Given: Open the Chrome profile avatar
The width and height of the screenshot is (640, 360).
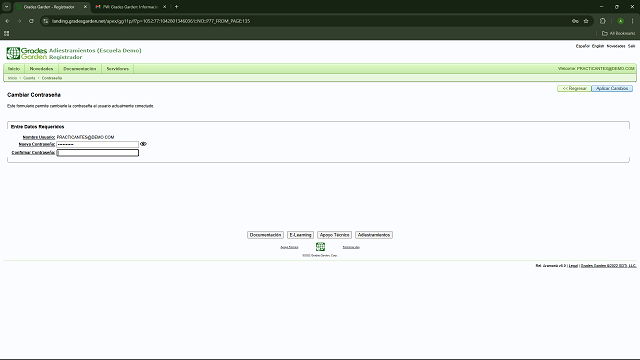Looking at the screenshot, I should [620, 21].
